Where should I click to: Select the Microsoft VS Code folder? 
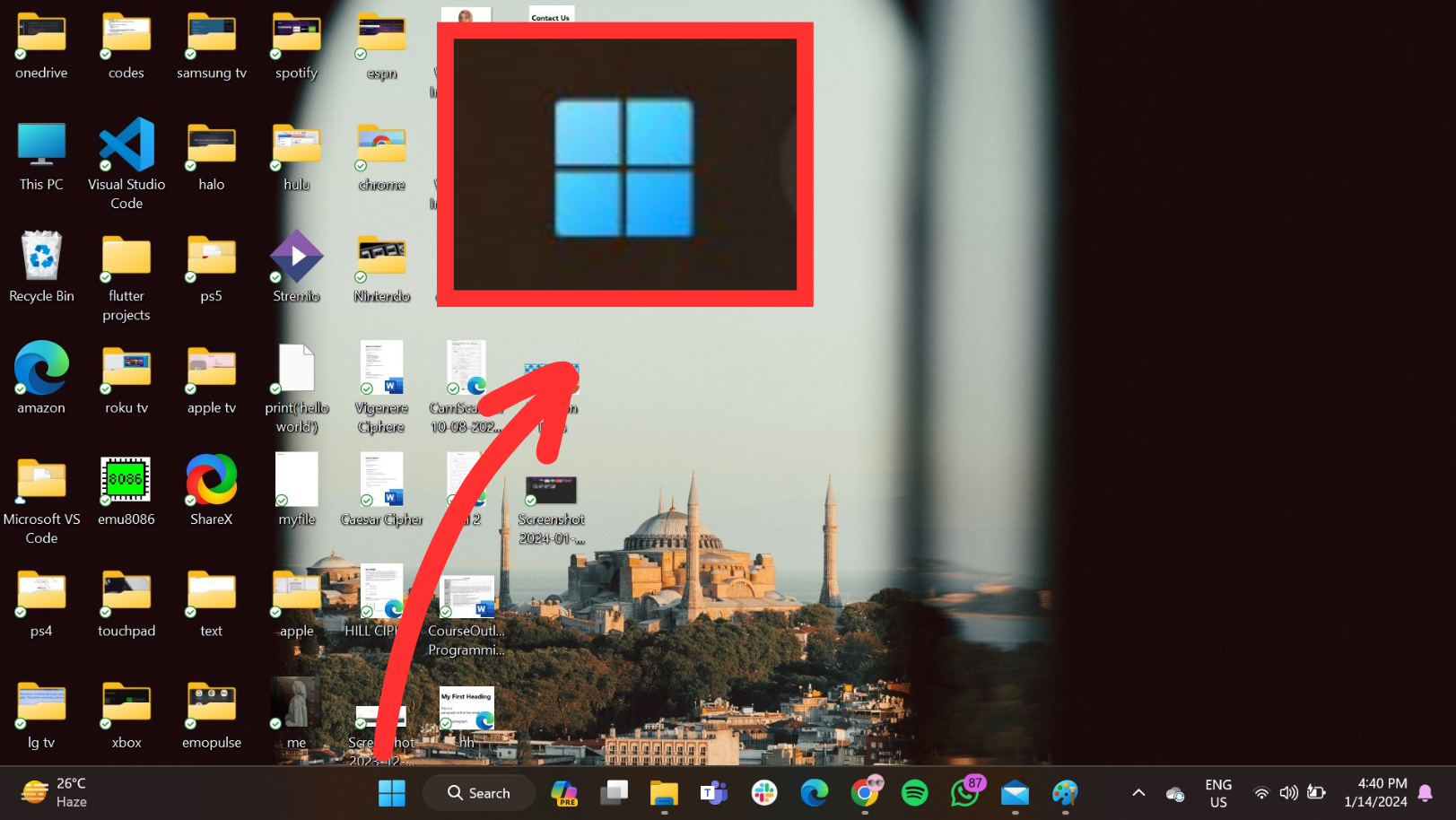tap(41, 501)
